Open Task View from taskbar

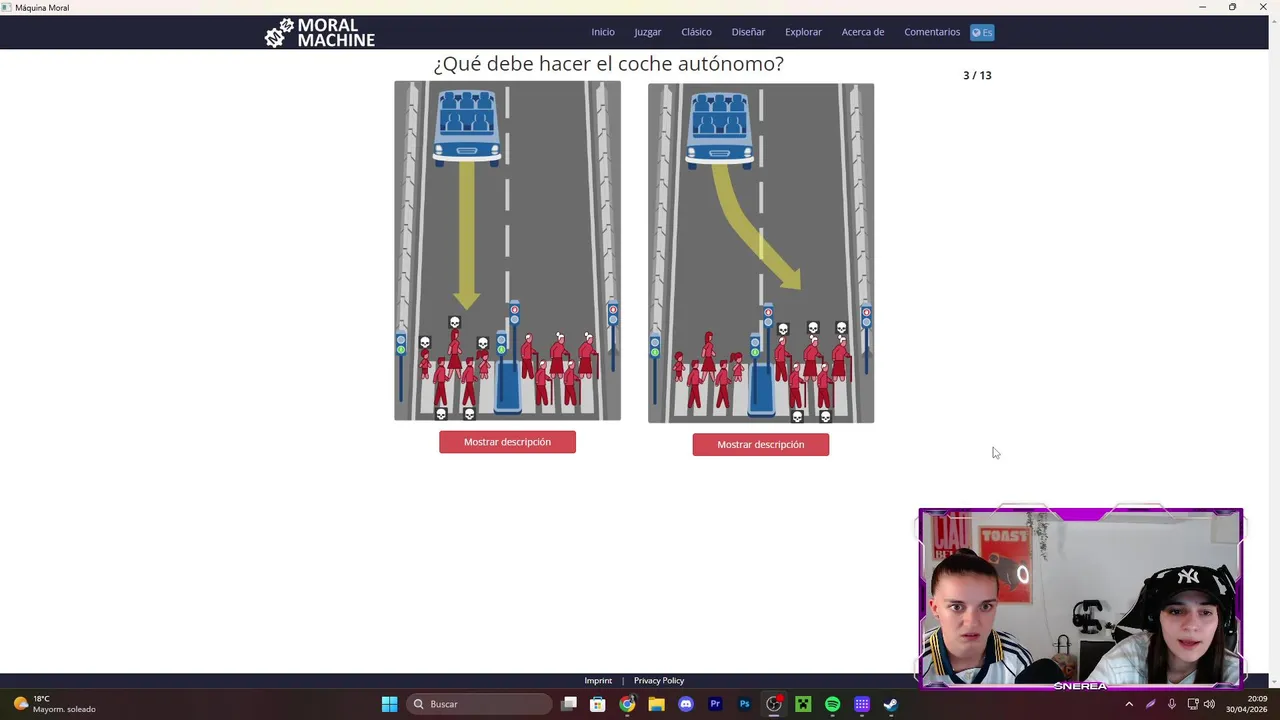click(569, 704)
